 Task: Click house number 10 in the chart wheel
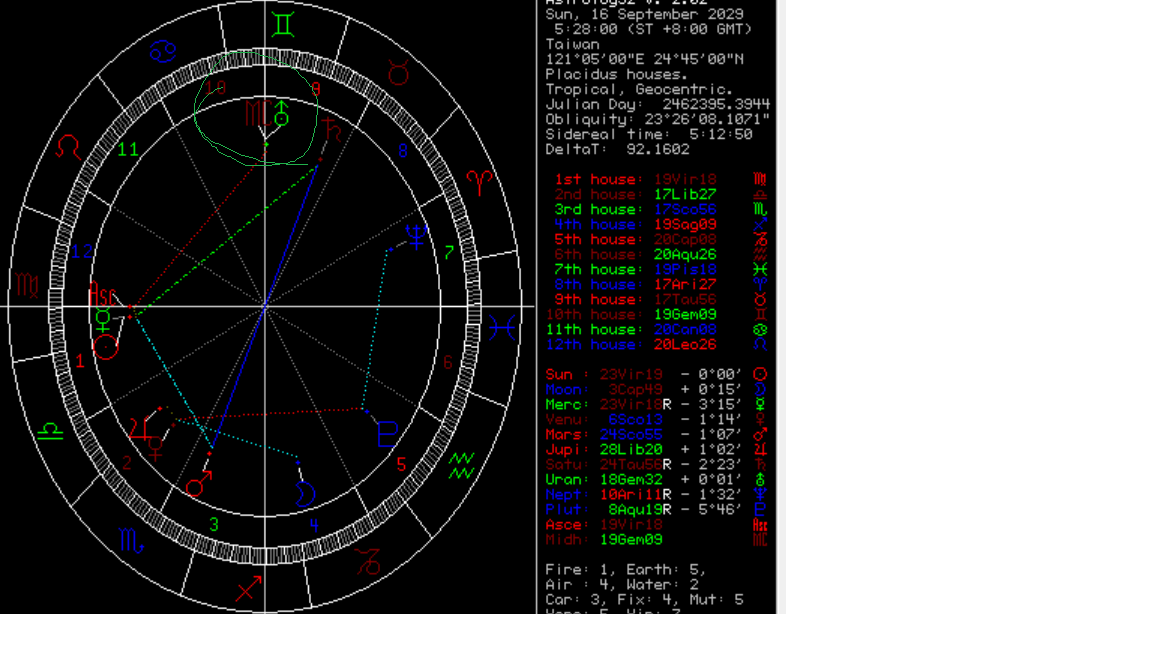tap(215, 88)
